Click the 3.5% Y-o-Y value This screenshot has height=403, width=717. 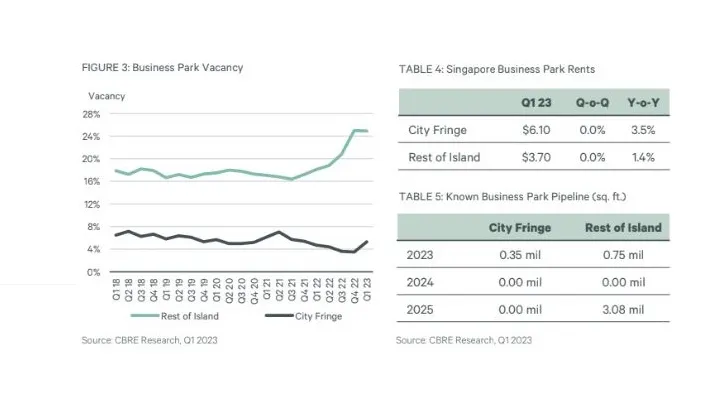tap(643, 130)
